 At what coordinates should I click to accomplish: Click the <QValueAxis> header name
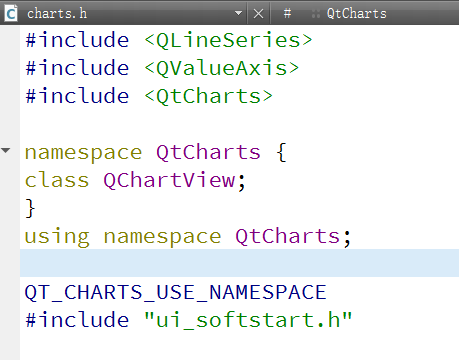221,68
